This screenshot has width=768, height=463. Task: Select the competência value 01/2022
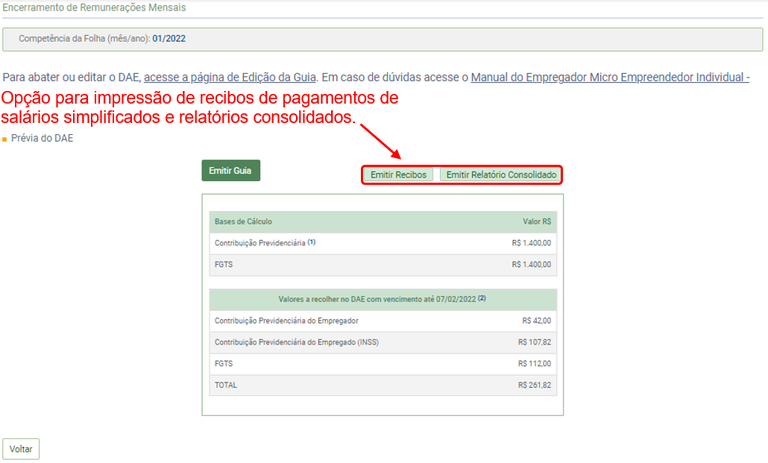point(169,39)
